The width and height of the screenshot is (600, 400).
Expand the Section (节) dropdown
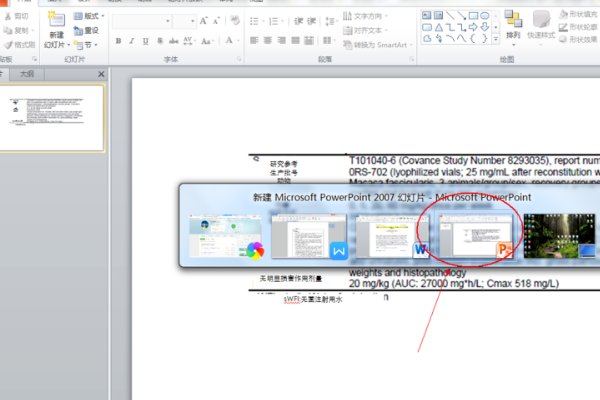pyautogui.click(x=87, y=45)
